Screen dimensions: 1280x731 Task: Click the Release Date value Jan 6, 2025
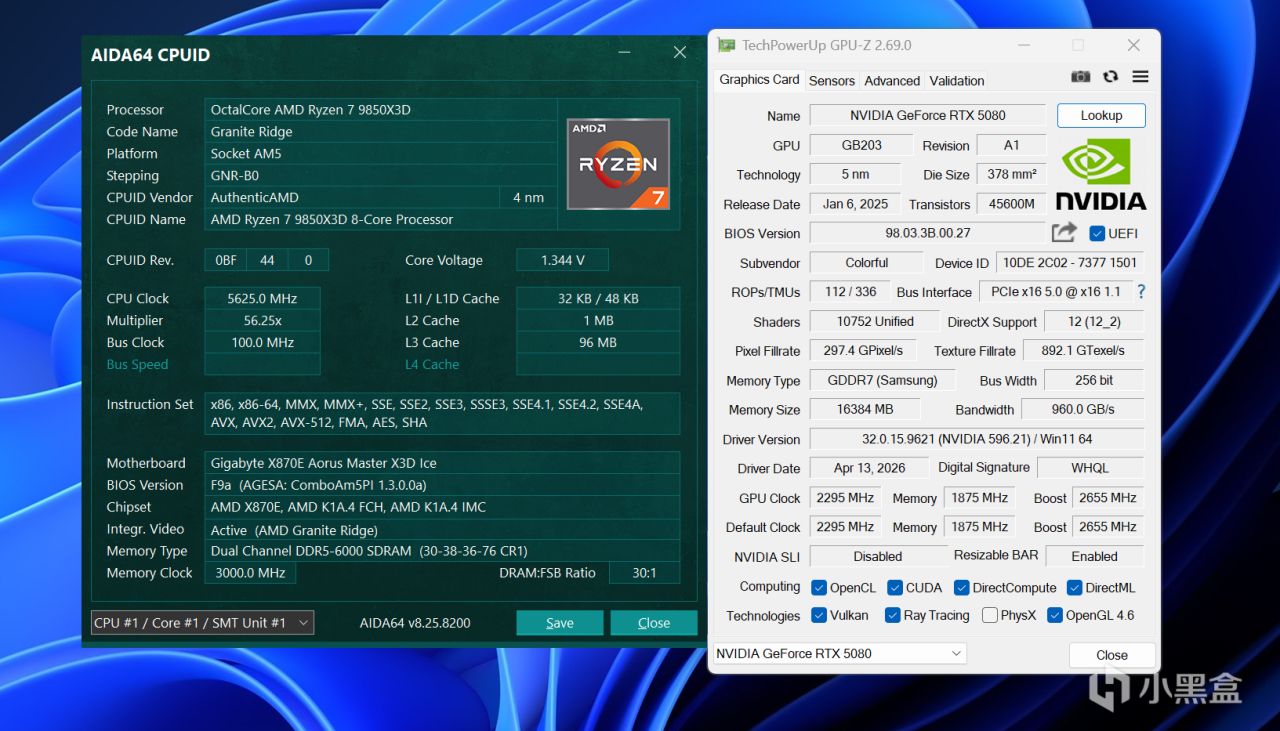[855, 203]
